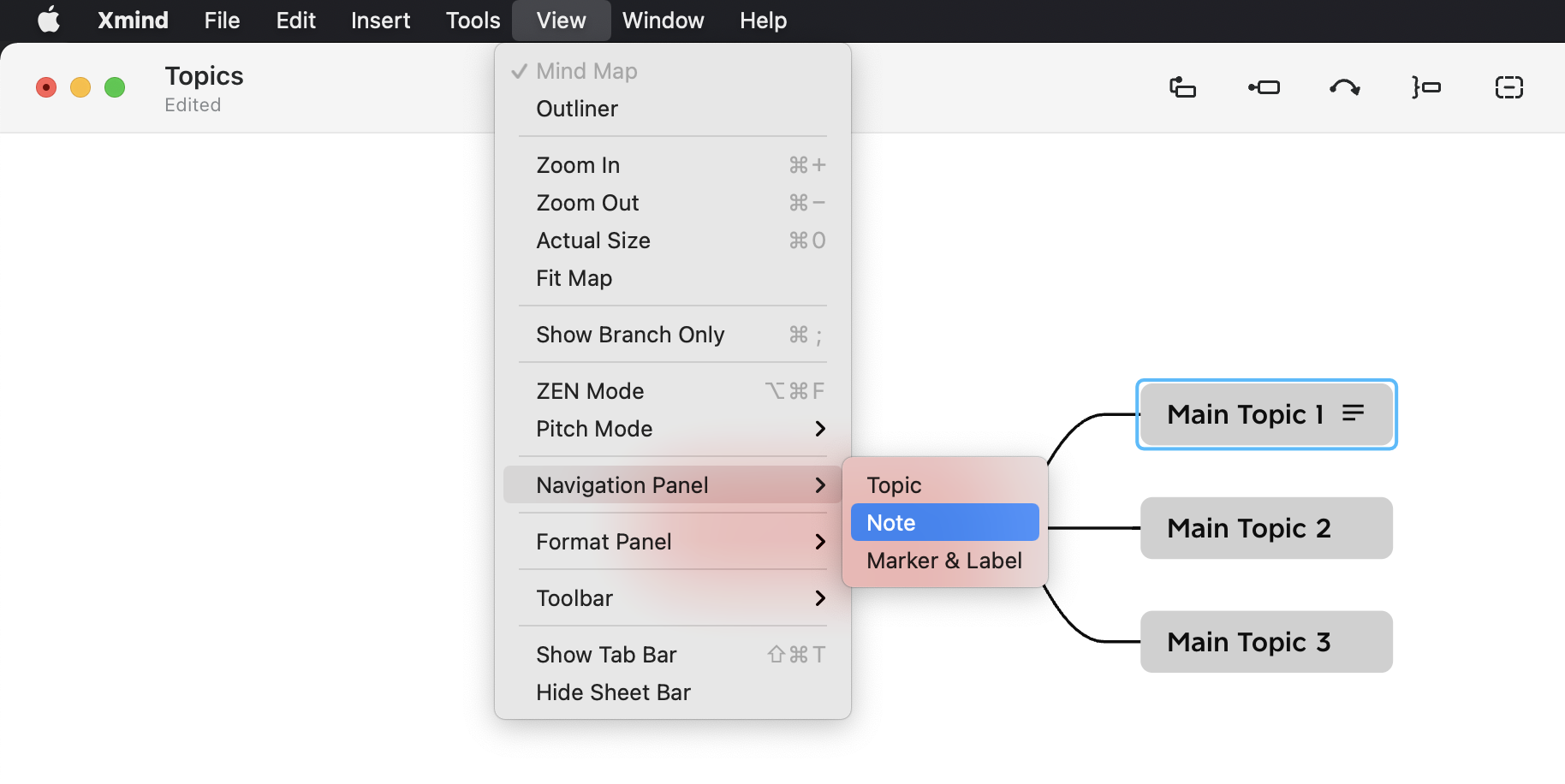Close the open View menu
Viewport: 1565px width, 784px height.
click(562, 21)
